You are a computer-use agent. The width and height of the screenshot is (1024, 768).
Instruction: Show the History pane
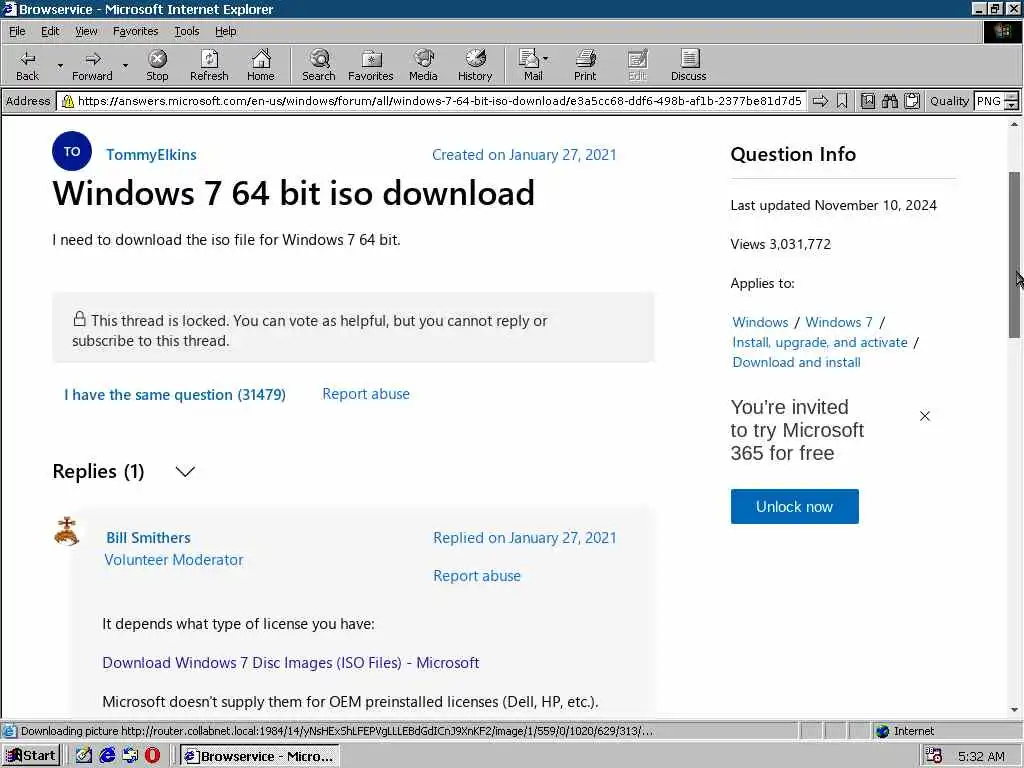point(475,65)
